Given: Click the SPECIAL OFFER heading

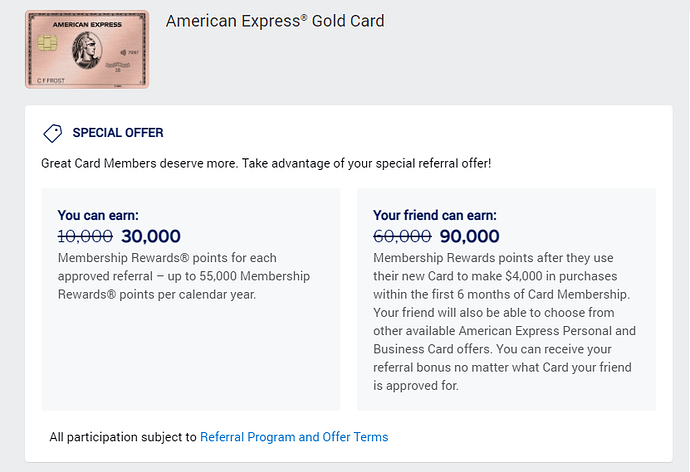Looking at the screenshot, I should click(118, 132).
